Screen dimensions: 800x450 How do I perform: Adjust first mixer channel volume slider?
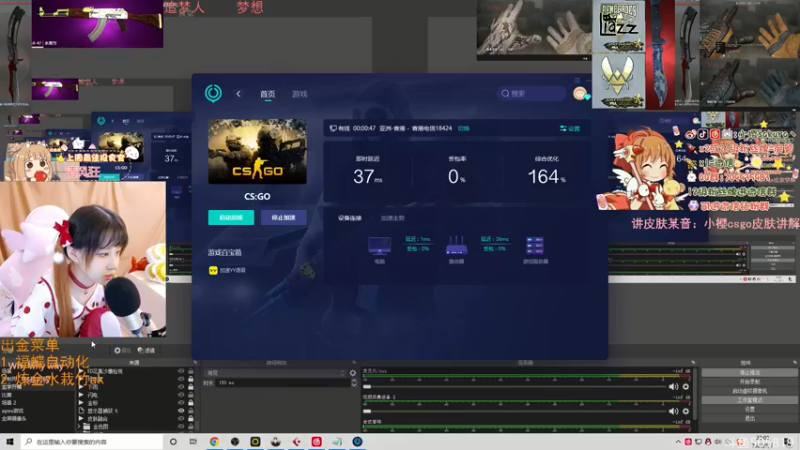(514, 387)
